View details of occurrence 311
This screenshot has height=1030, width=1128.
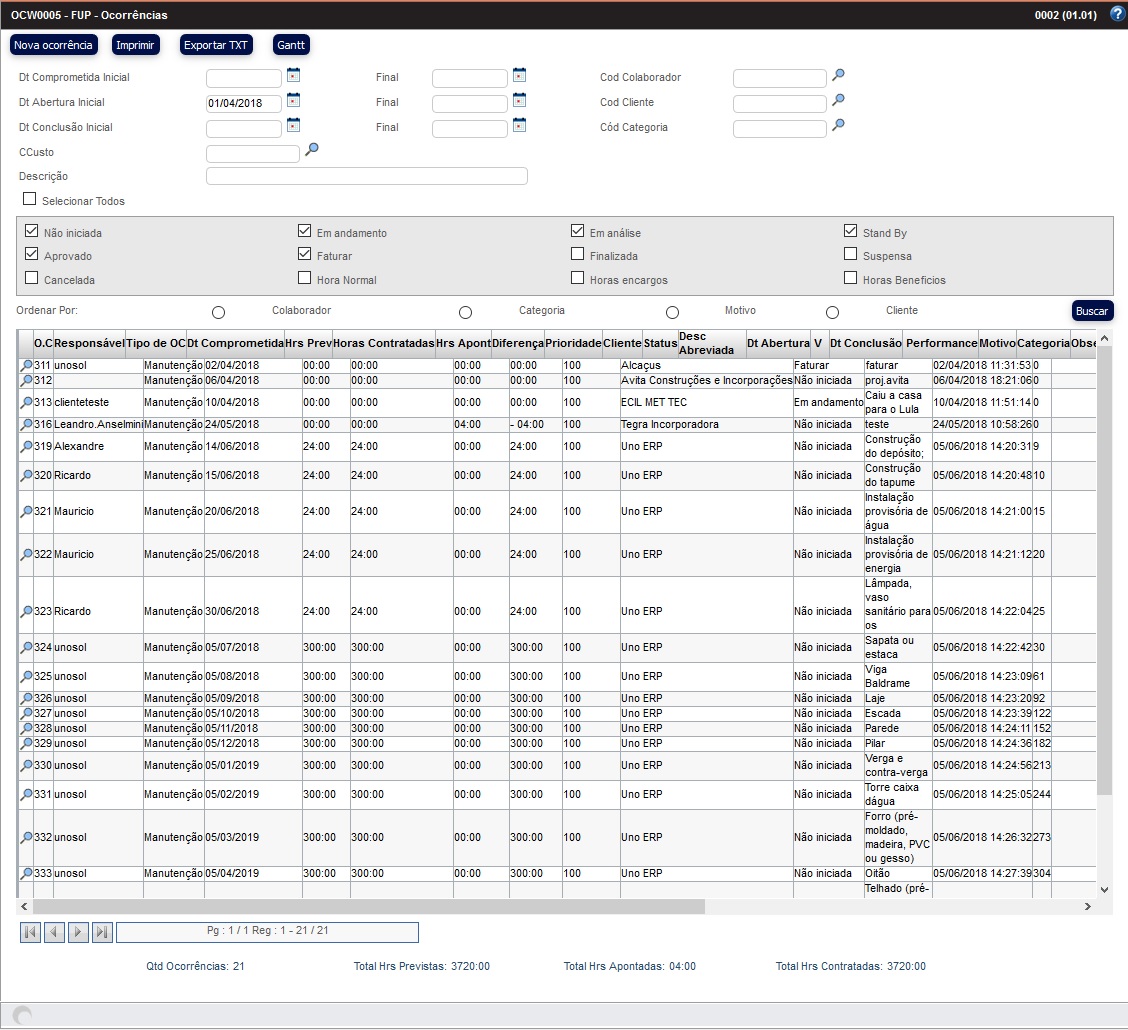26,366
